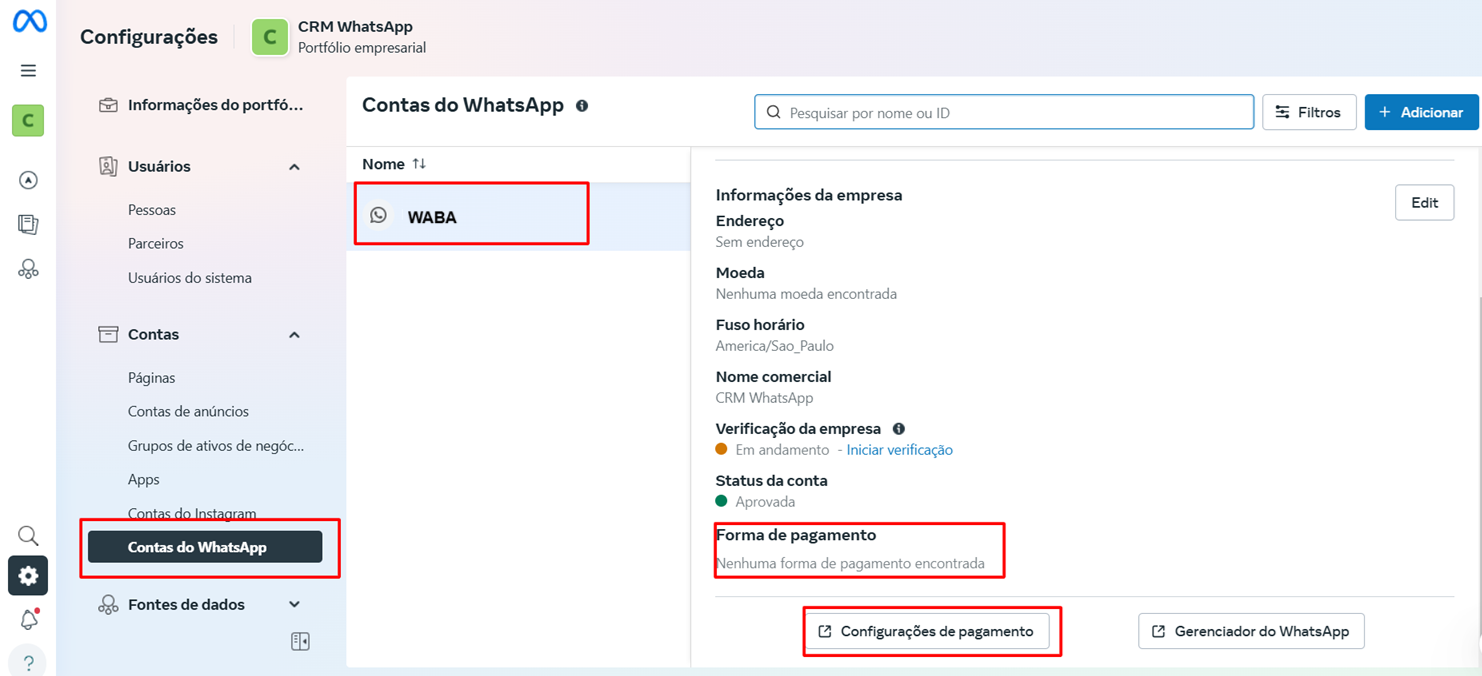The height and width of the screenshot is (676, 1482).
Task: Open help via the question mark icon
Action: pos(28,661)
